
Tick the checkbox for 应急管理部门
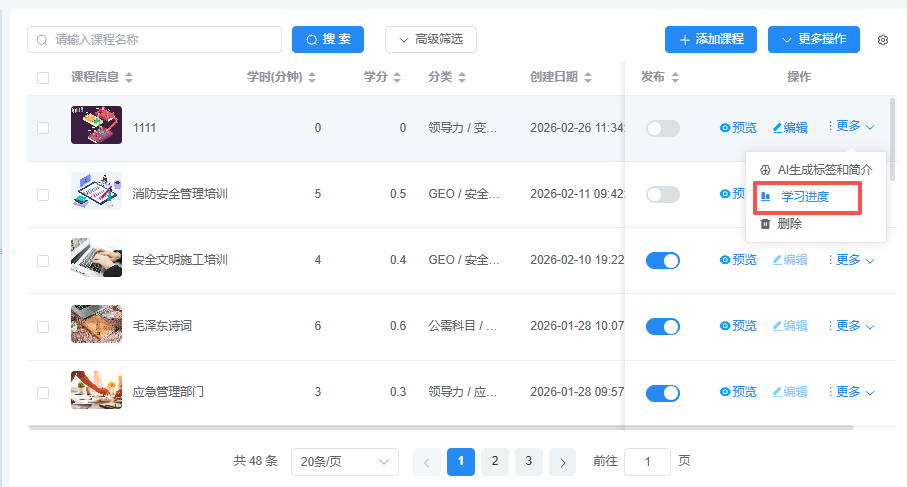[43, 393]
